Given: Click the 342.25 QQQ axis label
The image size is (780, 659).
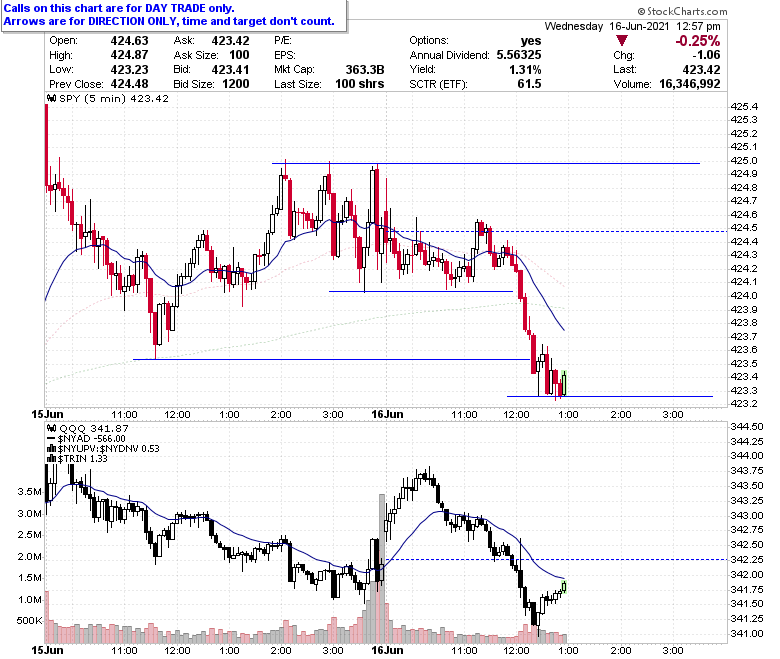Looking at the screenshot, I should 747,560.
